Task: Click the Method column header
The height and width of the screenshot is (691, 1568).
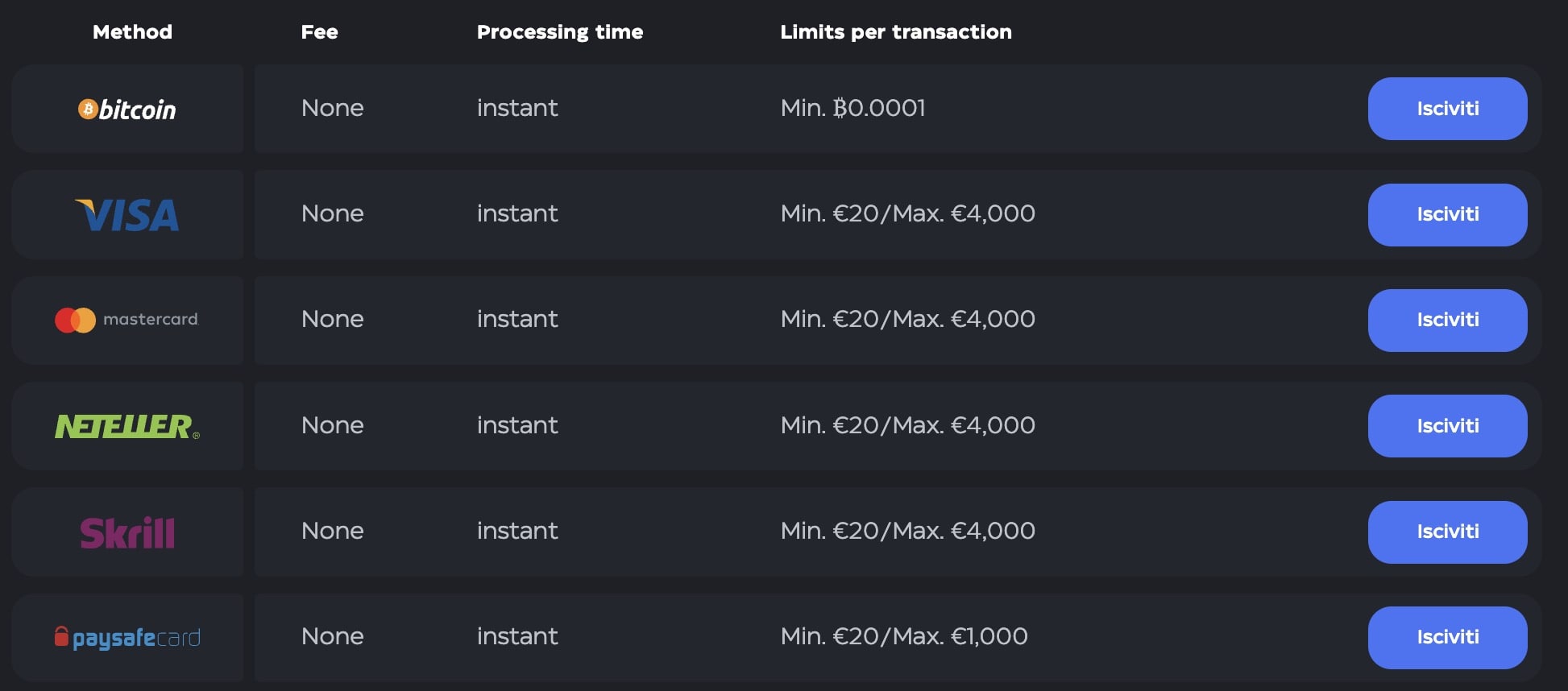Action: coord(132,32)
